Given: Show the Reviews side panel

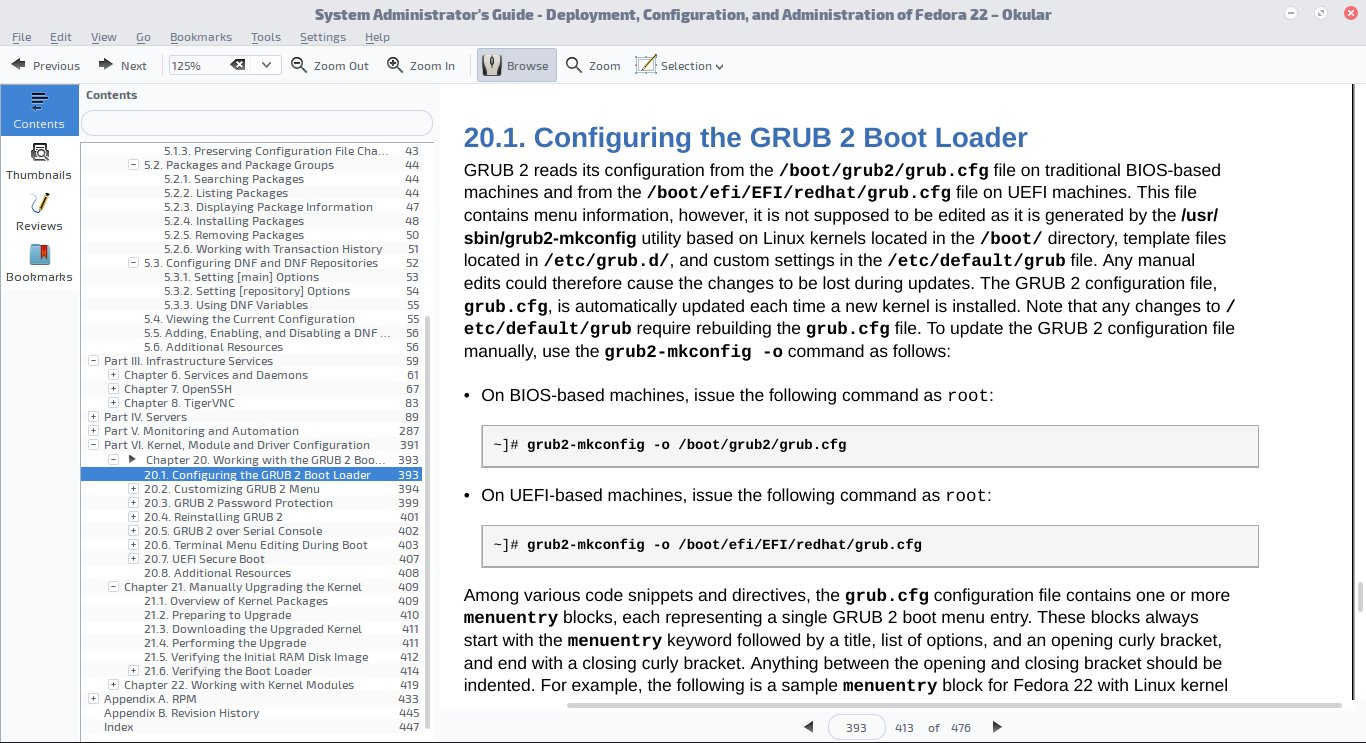Looking at the screenshot, I should (39, 212).
